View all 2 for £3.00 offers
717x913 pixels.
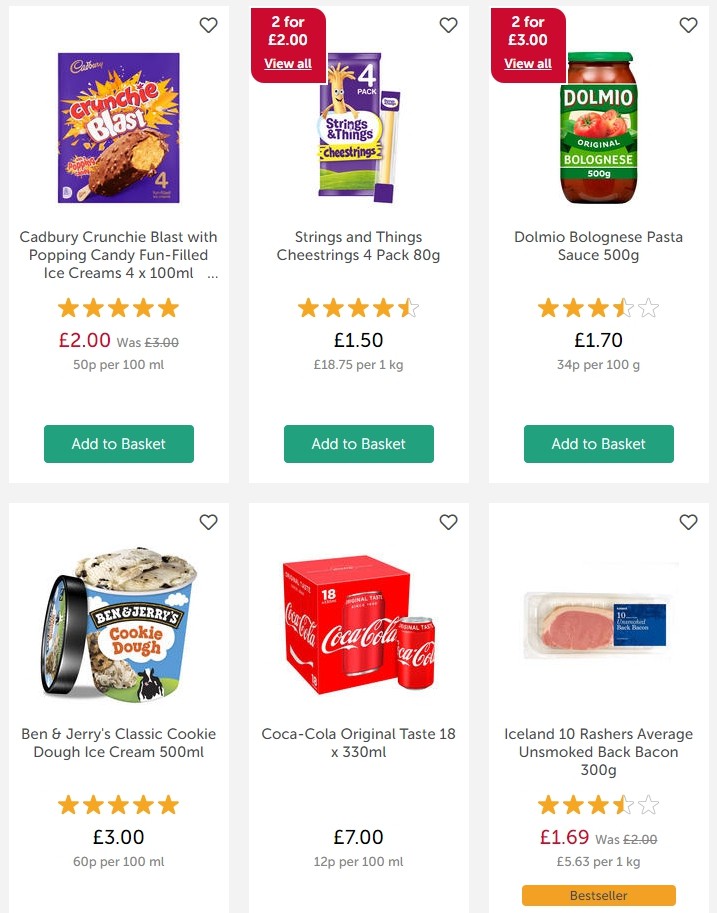(x=528, y=64)
